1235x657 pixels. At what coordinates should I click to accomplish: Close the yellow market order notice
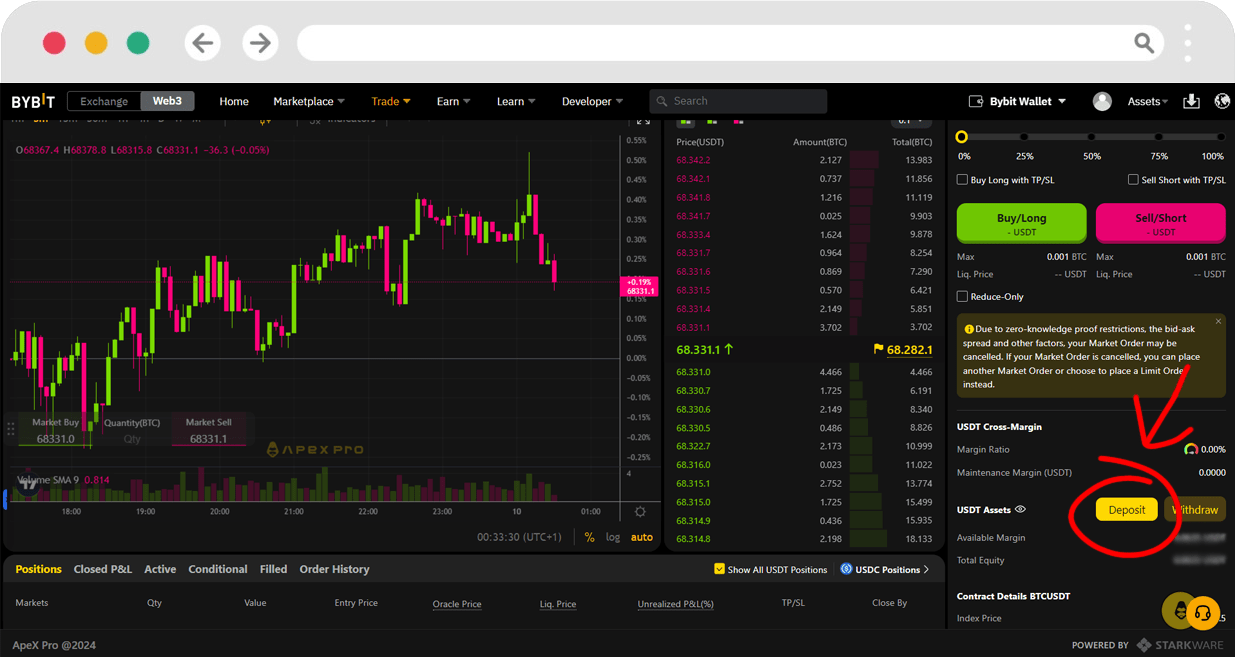coord(1218,321)
